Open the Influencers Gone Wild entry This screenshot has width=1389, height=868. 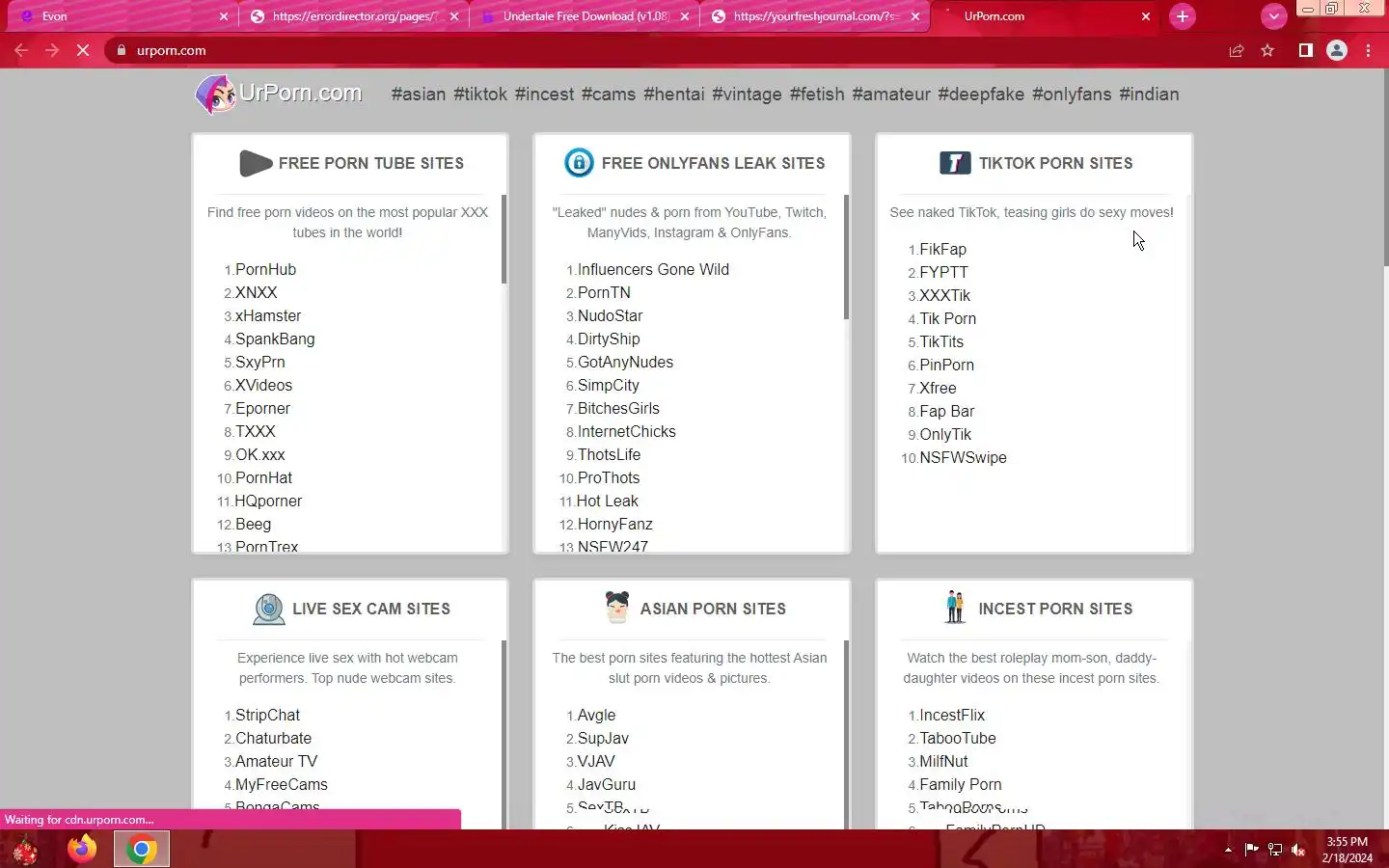653,269
